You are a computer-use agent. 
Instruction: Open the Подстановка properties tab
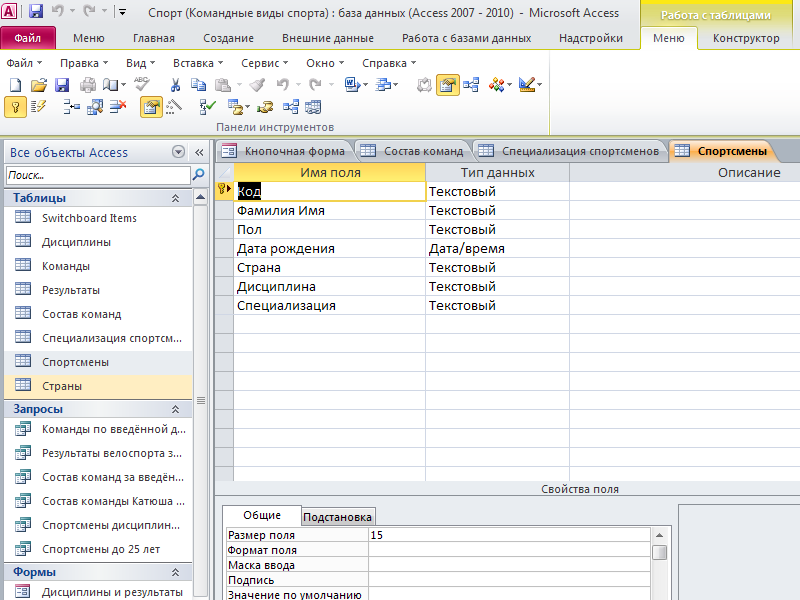click(x=337, y=517)
